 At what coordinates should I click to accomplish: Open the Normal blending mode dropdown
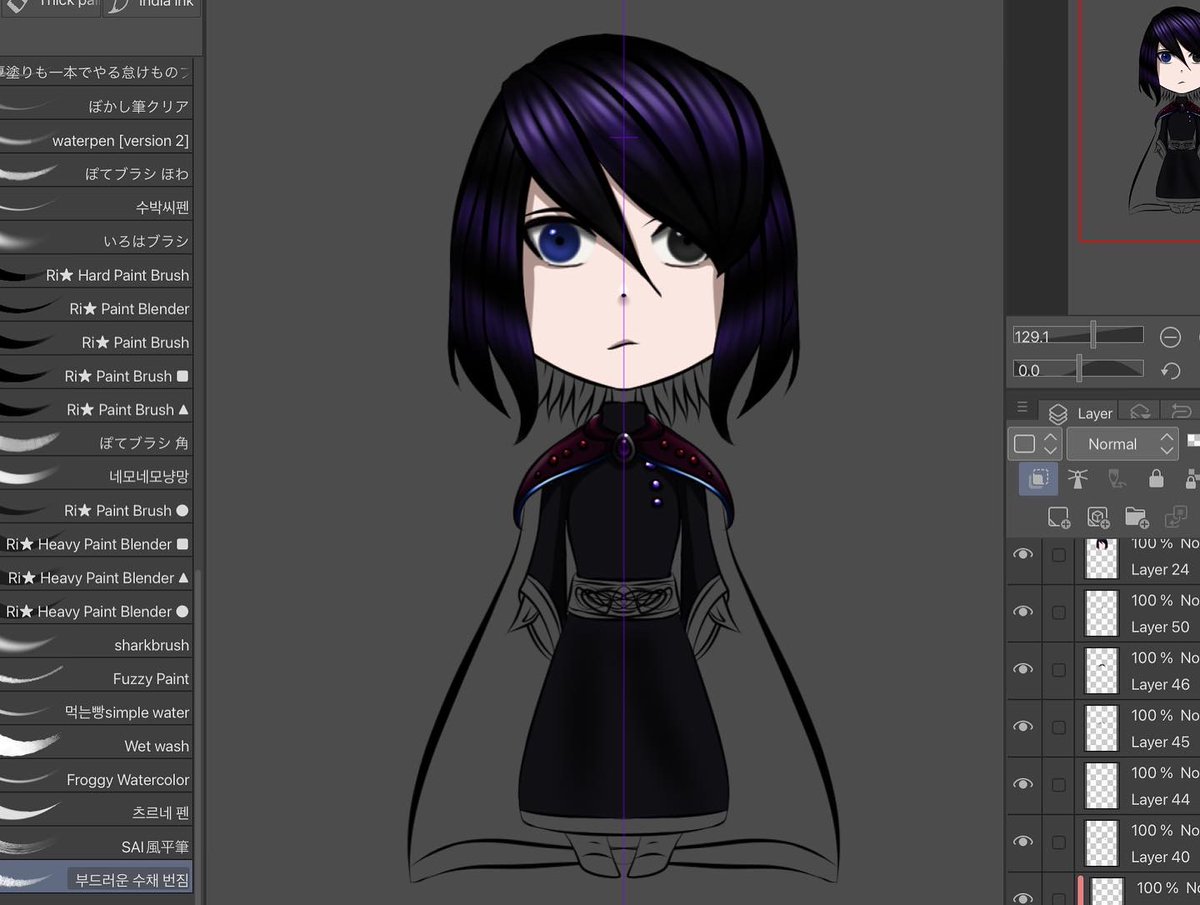[x=1122, y=444]
